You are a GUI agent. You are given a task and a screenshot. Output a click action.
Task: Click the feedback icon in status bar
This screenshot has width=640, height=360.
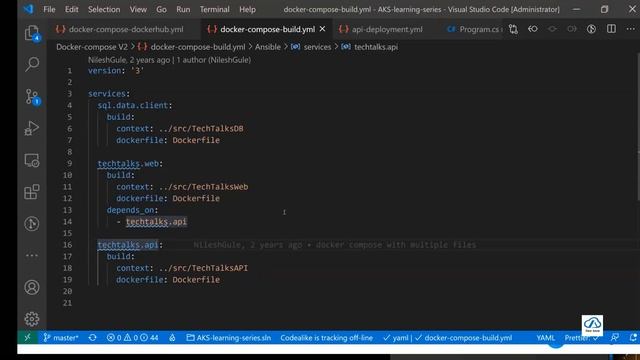[x=614, y=338]
